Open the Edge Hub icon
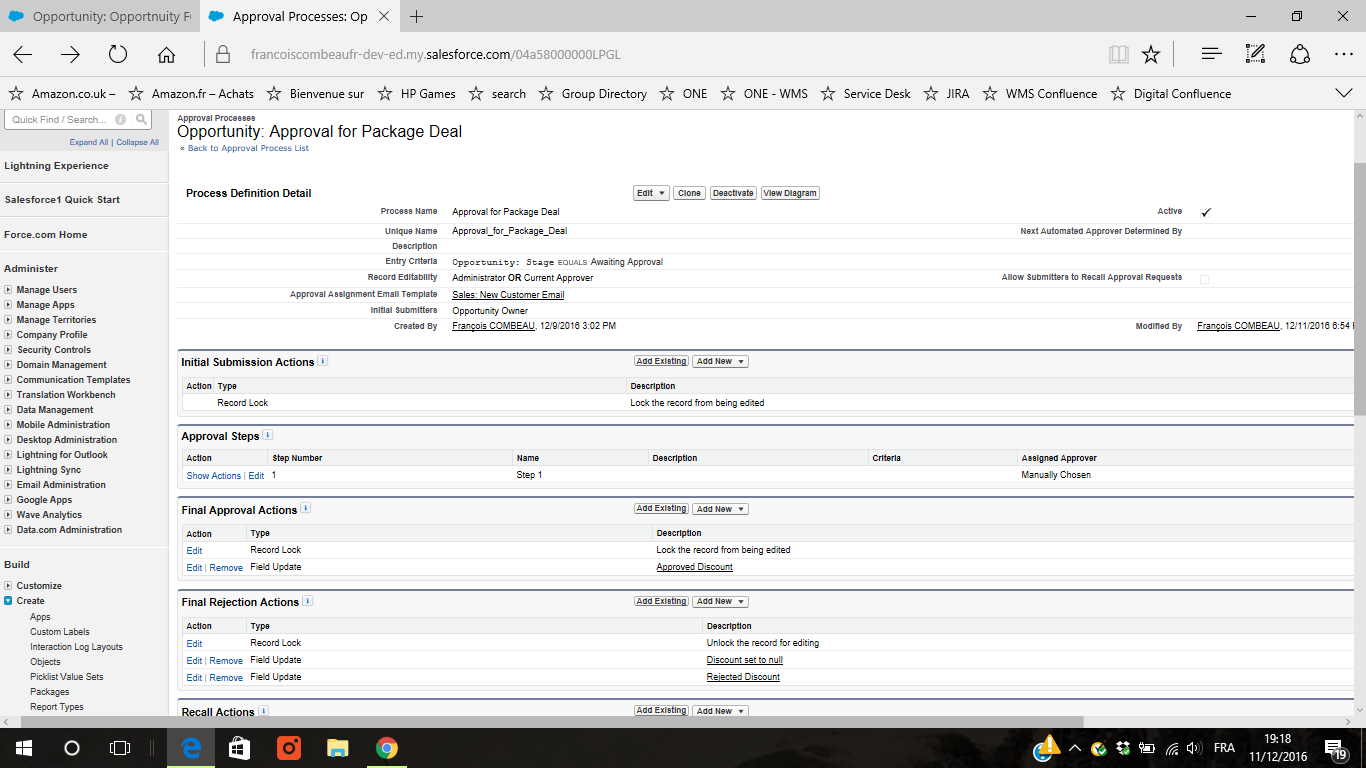 pos(1212,54)
